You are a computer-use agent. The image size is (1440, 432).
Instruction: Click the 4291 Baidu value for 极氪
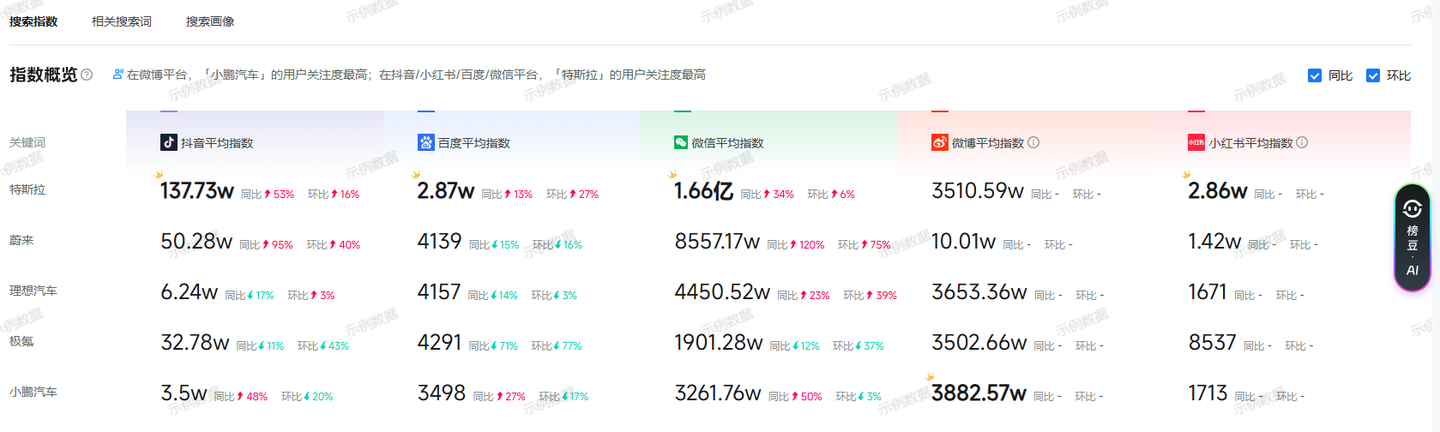(x=440, y=342)
